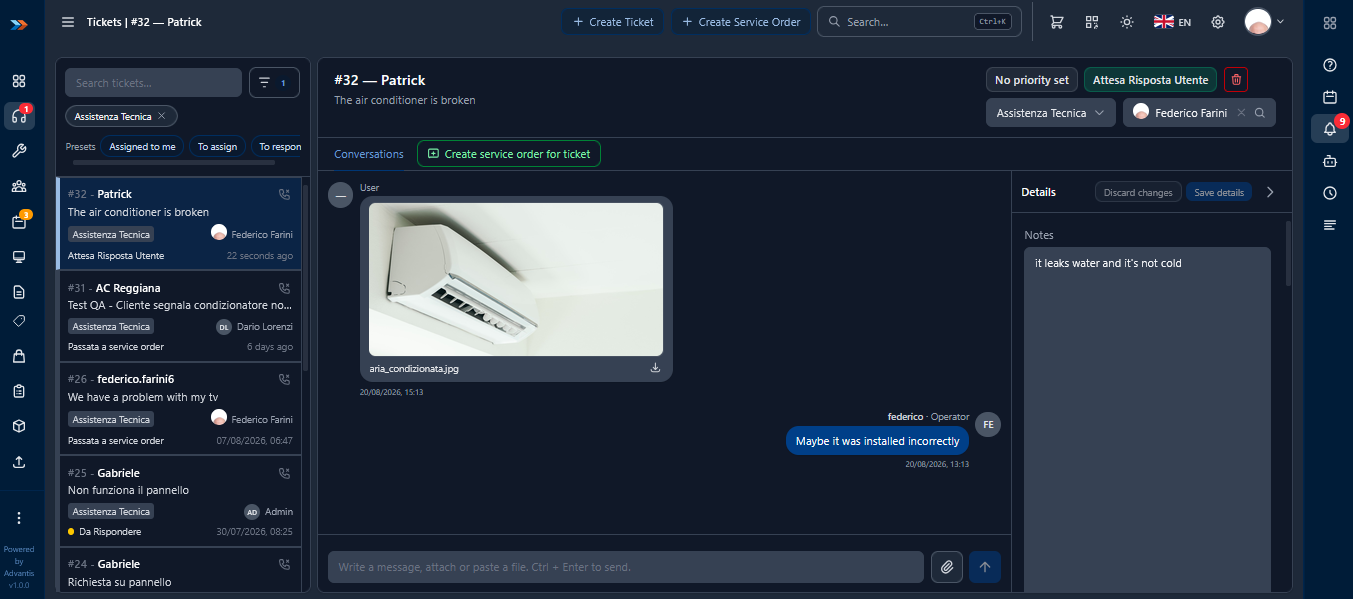Open the "Attesa Risposta Utente" status selector
The width and height of the screenshot is (1353, 599).
1150,80
